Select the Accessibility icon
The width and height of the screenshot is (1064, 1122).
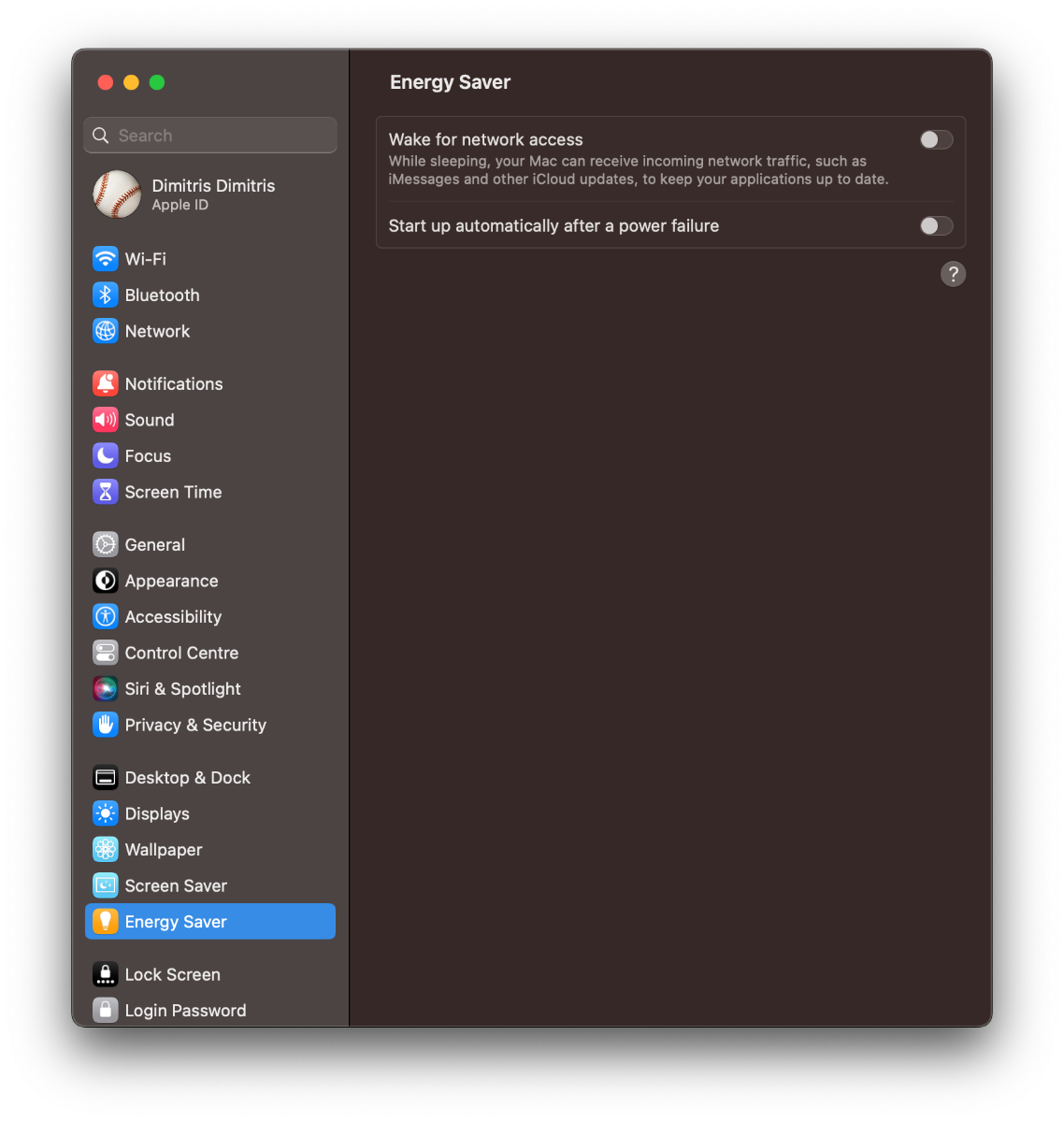pyautogui.click(x=106, y=617)
